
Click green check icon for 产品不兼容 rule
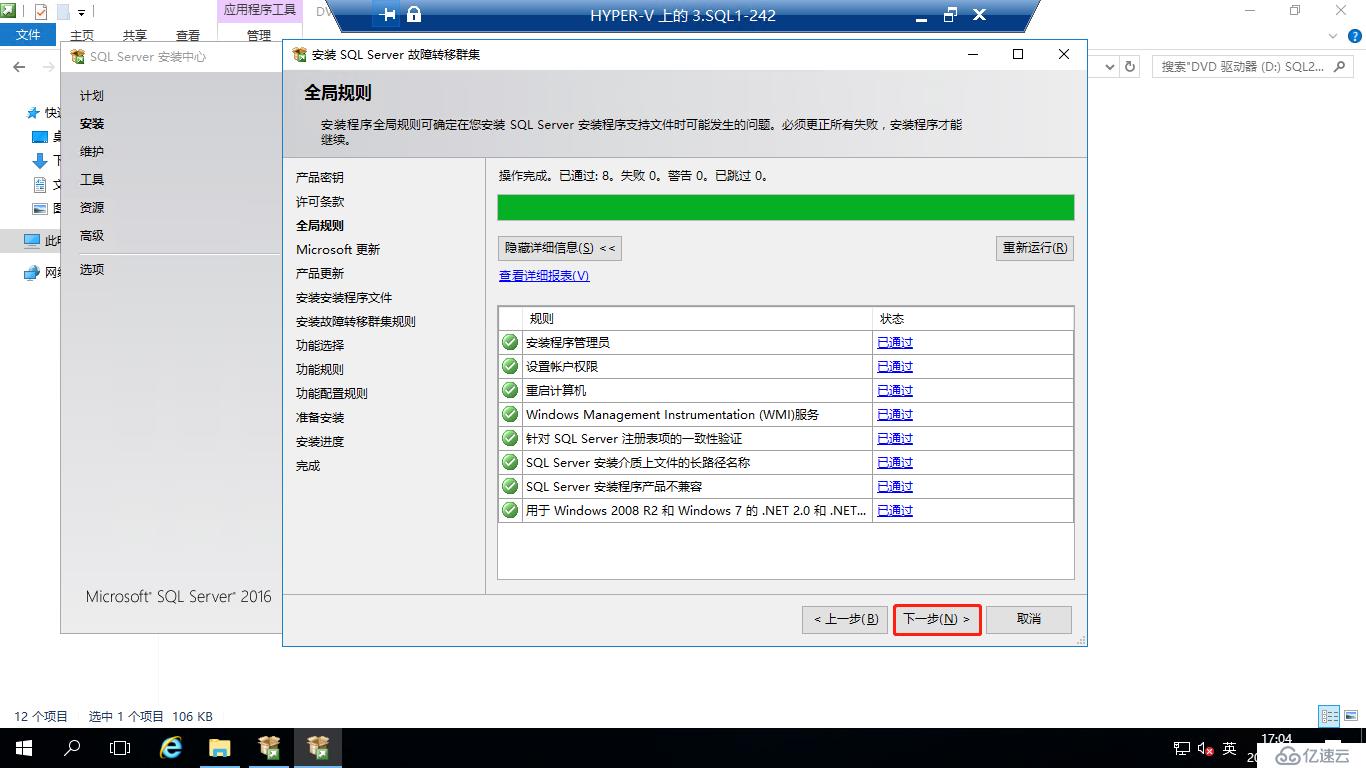510,486
